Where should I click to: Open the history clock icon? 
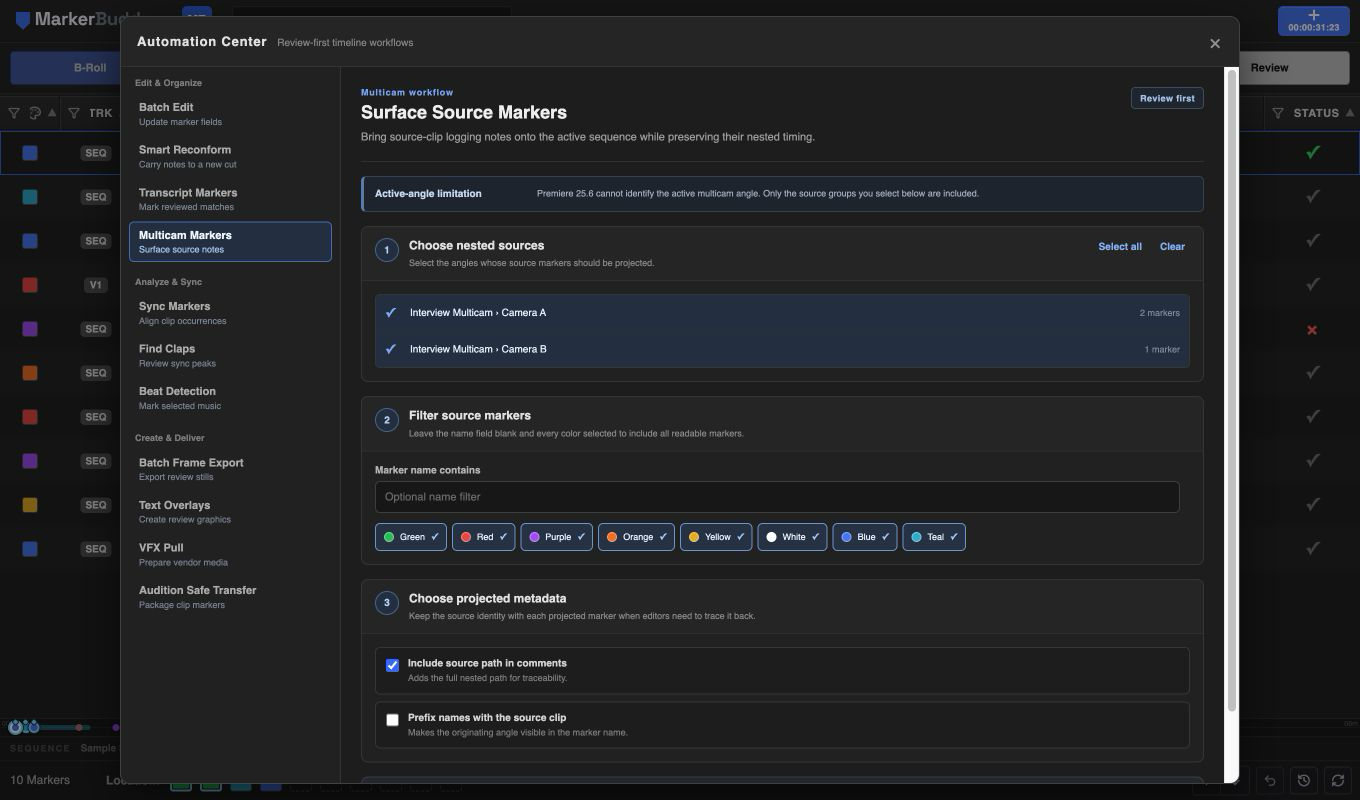[1304, 780]
